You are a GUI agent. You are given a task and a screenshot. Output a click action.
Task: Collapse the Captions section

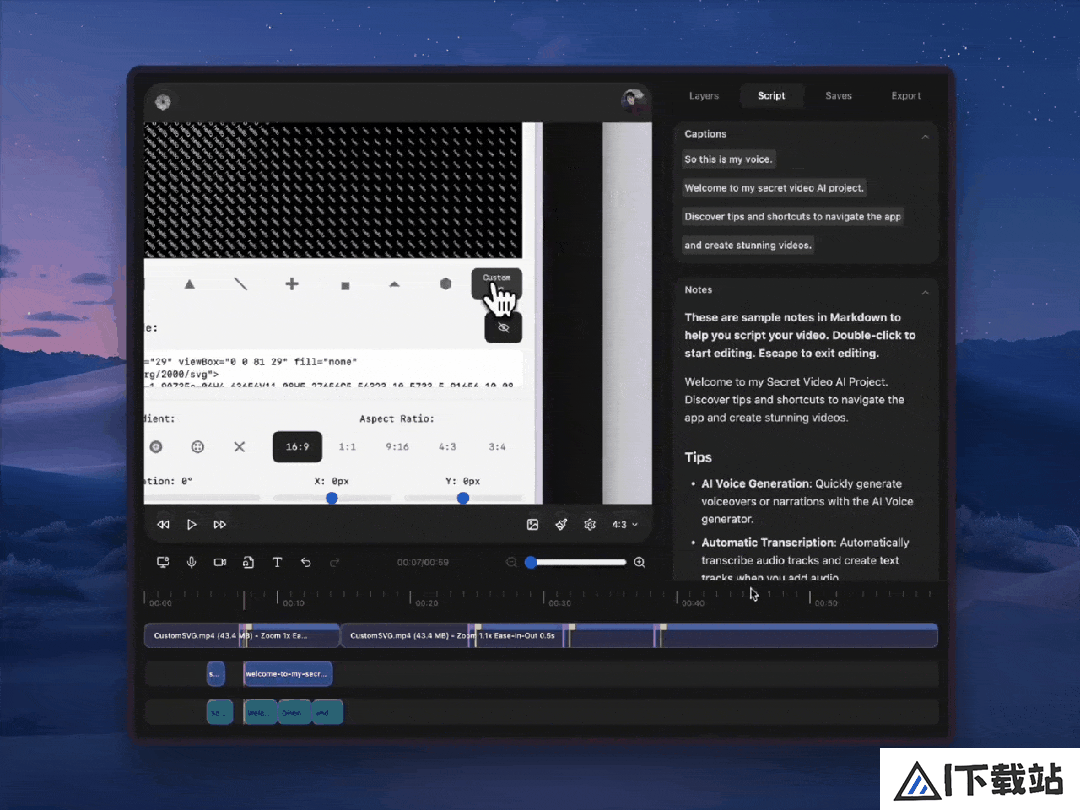click(x=925, y=136)
